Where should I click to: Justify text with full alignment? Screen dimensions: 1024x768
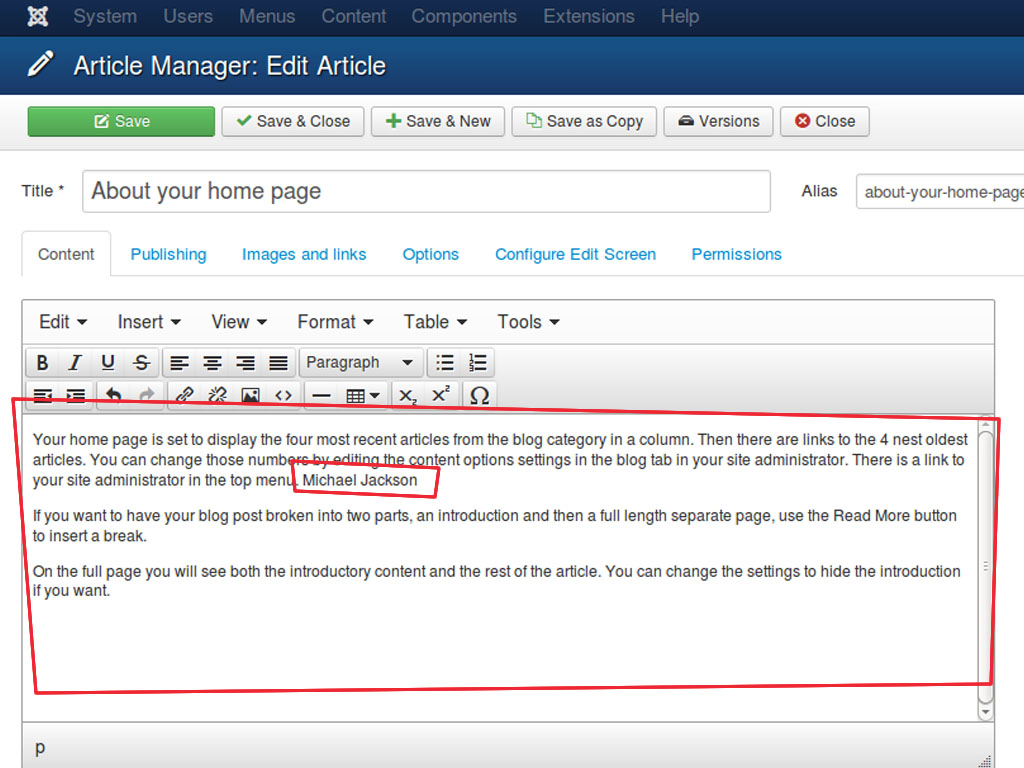pos(278,363)
